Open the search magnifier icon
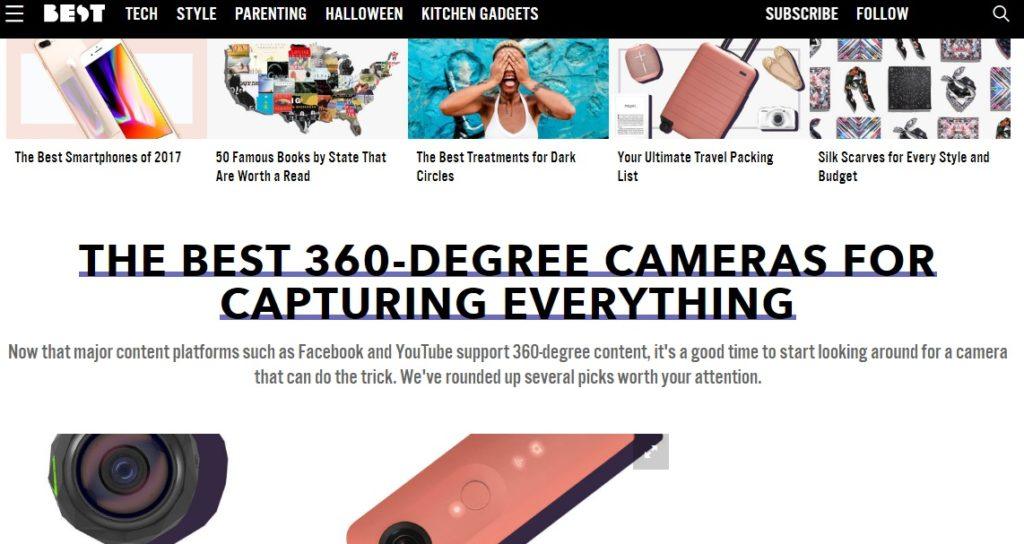Image resolution: width=1024 pixels, height=544 pixels. coord(1000,13)
